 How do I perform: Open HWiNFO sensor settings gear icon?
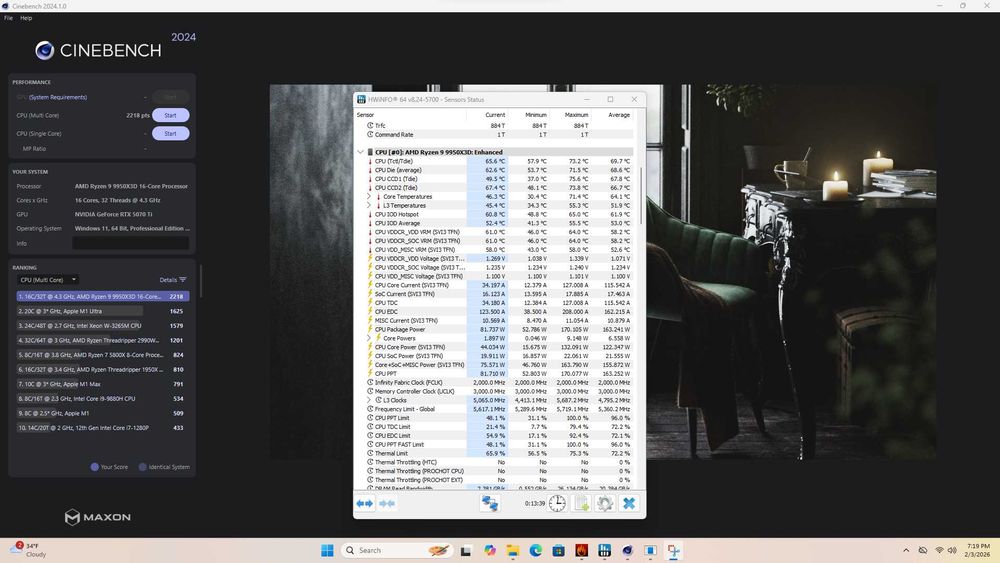tap(605, 503)
